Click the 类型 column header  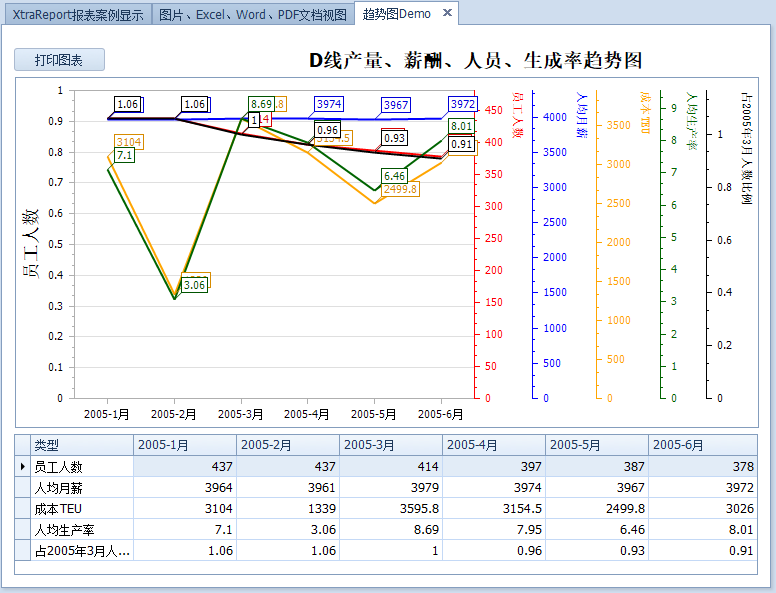[x=82, y=445]
